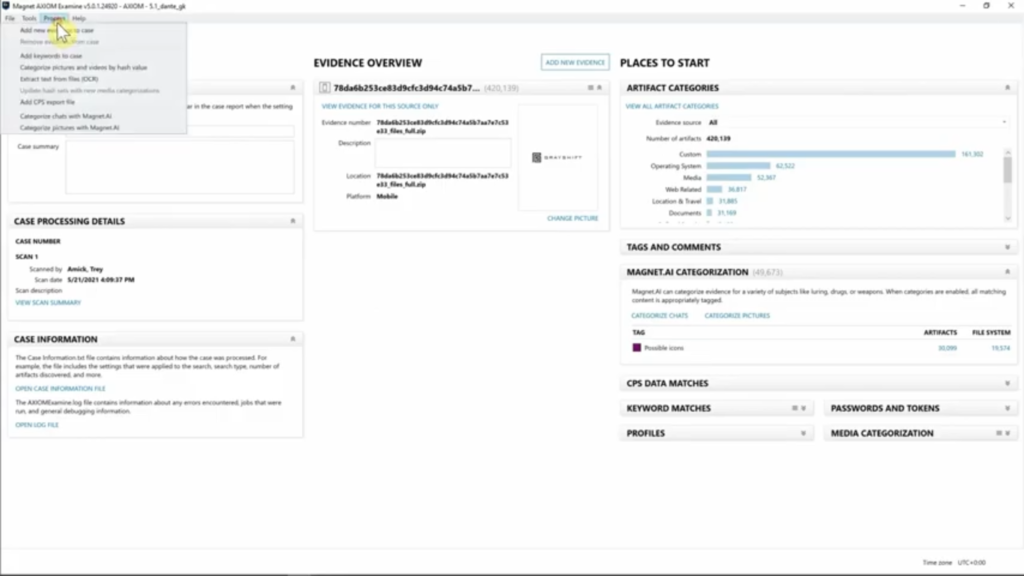Expand the PASSWORDS AND TOKENS panel

pyautogui.click(x=1007, y=408)
